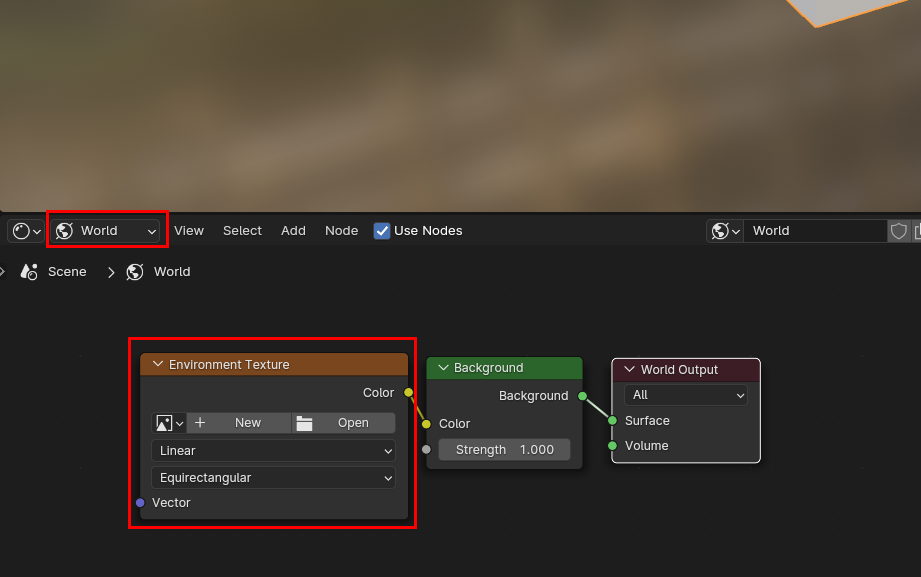Click the World globe icon in the breadcrumb
Screen dimensions: 921x577
(135, 272)
